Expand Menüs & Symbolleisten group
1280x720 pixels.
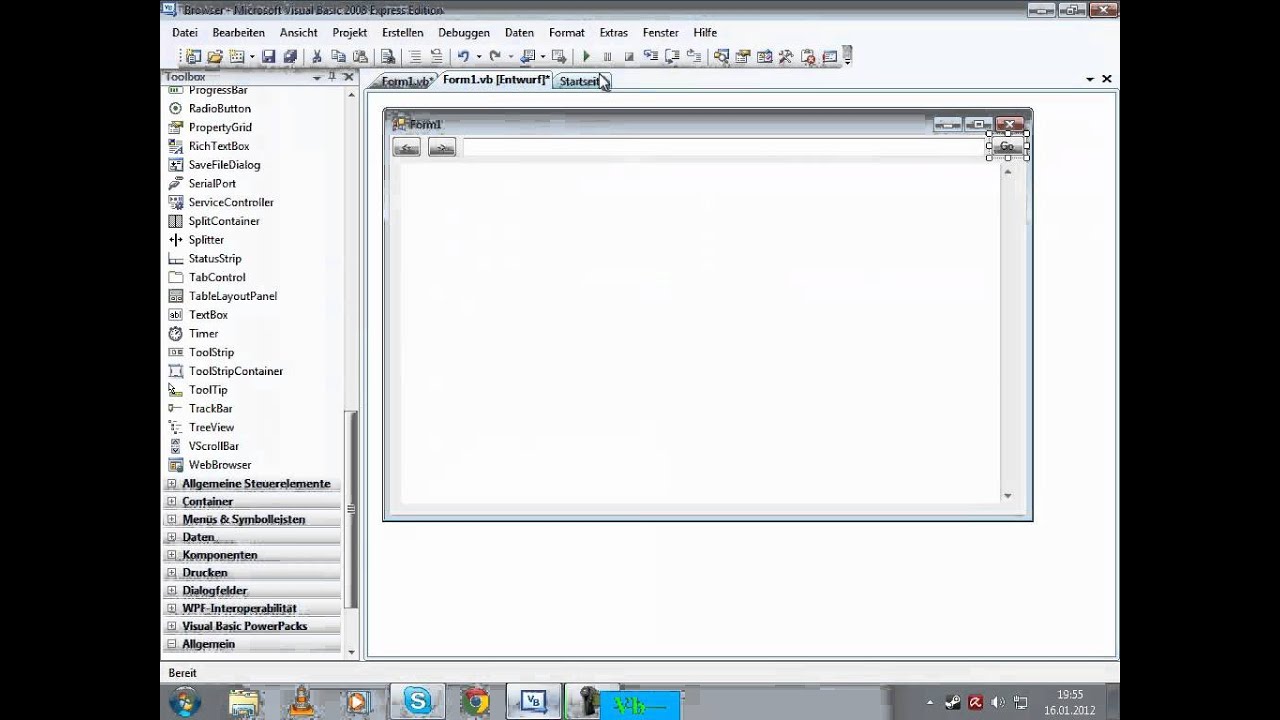[x=172, y=520]
